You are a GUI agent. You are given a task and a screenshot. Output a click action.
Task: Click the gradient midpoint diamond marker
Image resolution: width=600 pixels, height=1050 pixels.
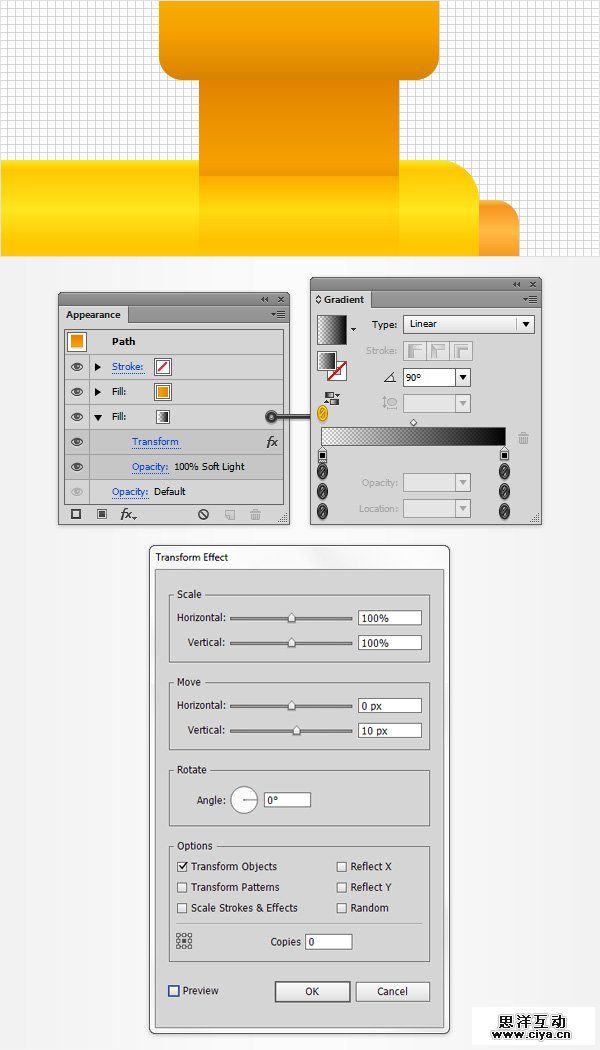(413, 423)
